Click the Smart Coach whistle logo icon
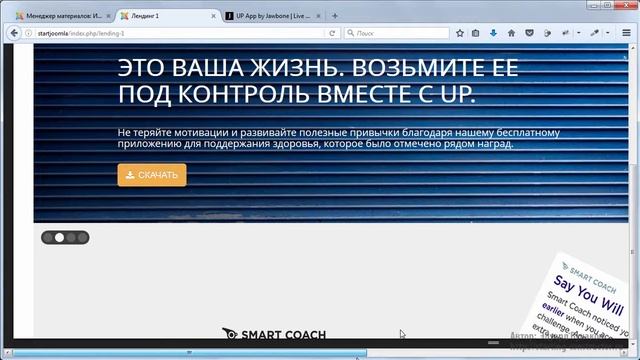The width and height of the screenshot is (640, 360). [229, 333]
